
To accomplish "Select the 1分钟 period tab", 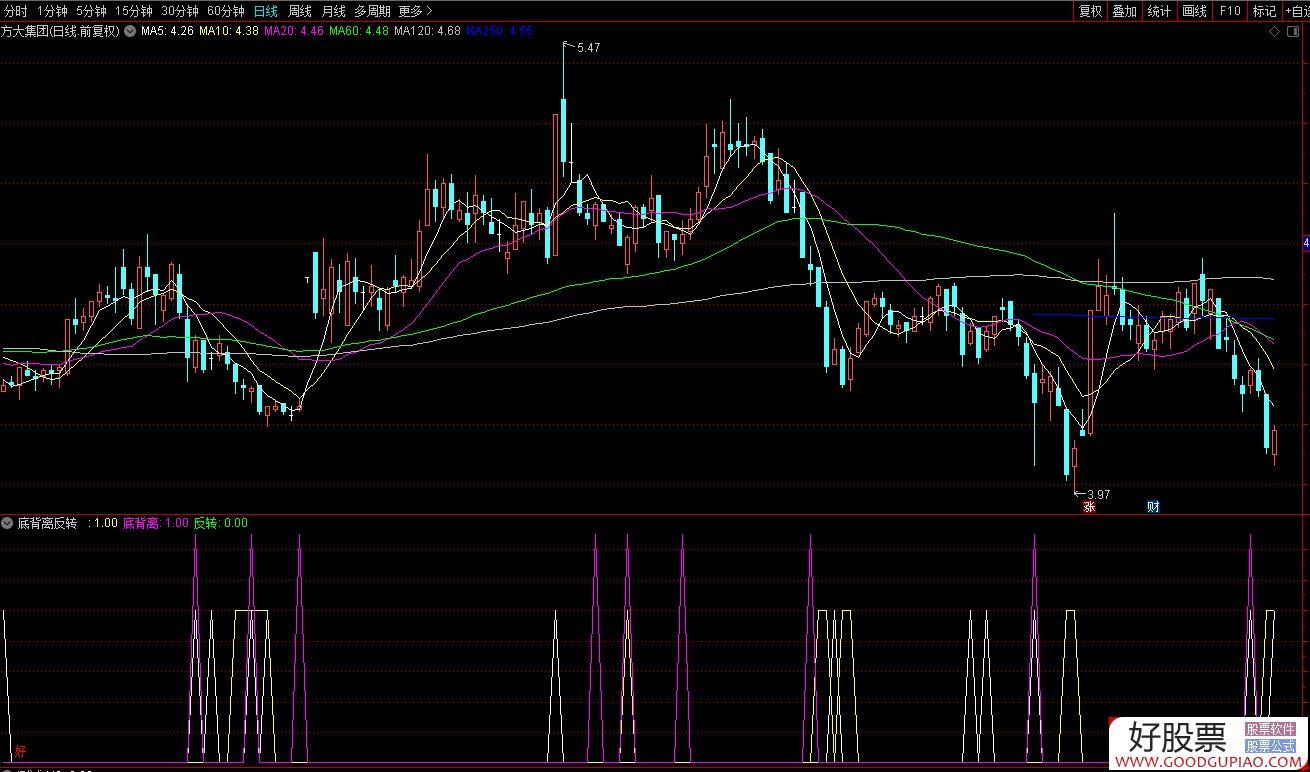I will click(x=52, y=11).
